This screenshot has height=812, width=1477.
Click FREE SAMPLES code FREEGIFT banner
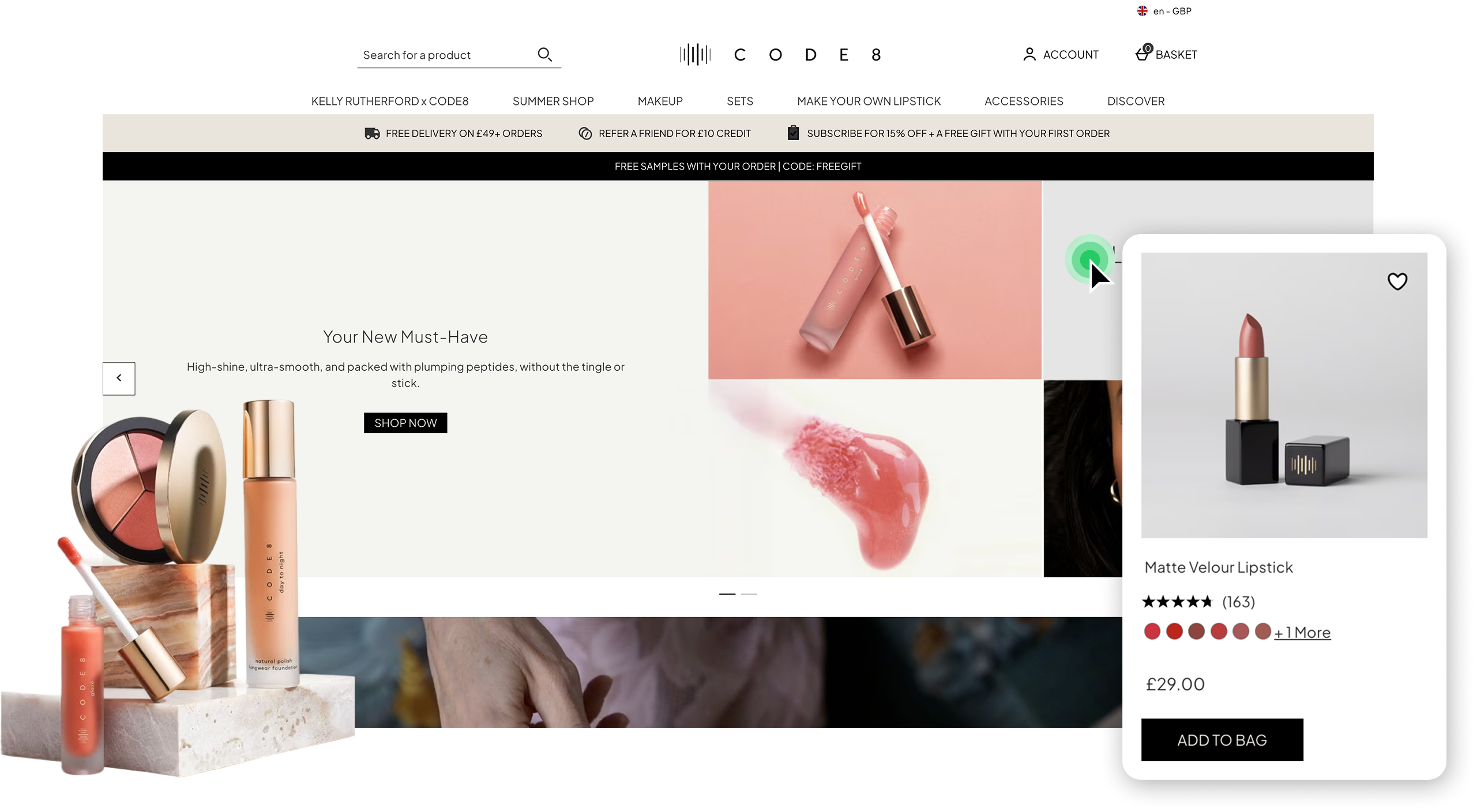pyautogui.click(x=738, y=167)
